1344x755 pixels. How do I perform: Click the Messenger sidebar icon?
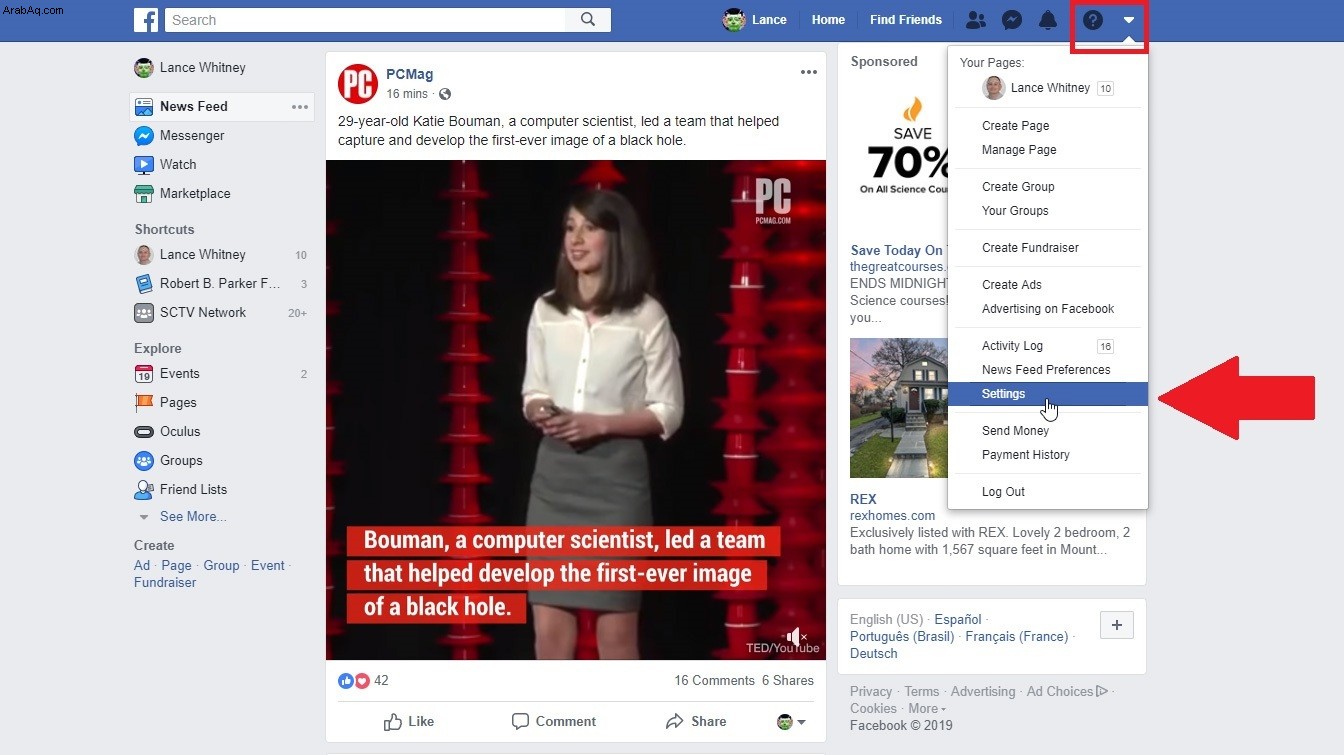click(x=143, y=136)
